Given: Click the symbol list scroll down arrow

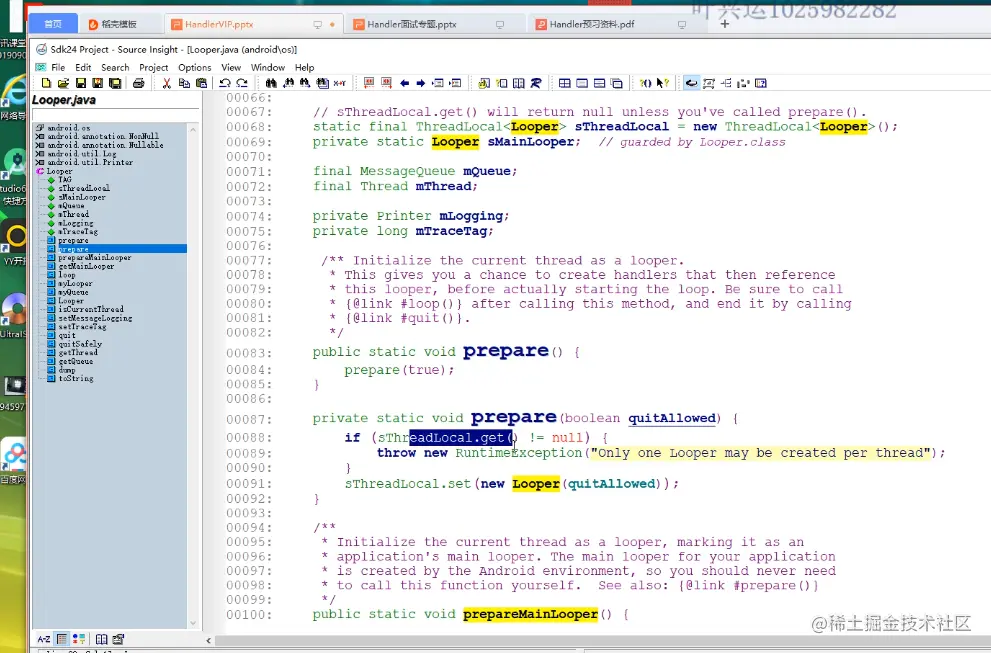Looking at the screenshot, I should [x=193, y=623].
